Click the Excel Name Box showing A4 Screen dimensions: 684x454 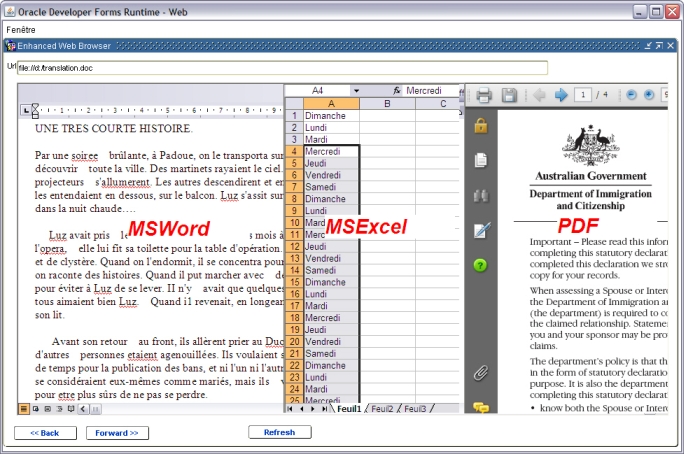pyautogui.click(x=318, y=91)
